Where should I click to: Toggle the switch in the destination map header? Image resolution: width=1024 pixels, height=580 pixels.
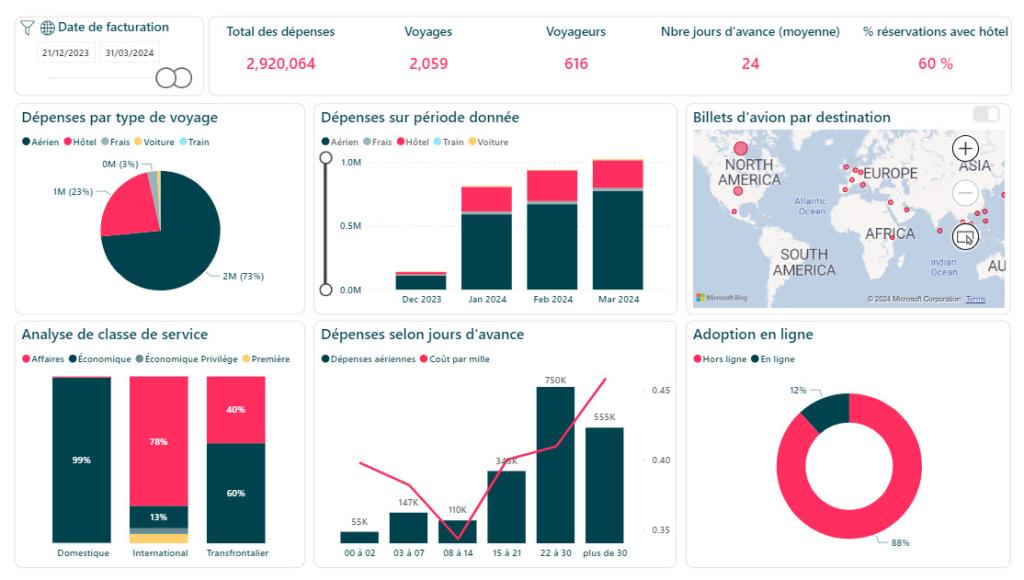tap(985, 115)
